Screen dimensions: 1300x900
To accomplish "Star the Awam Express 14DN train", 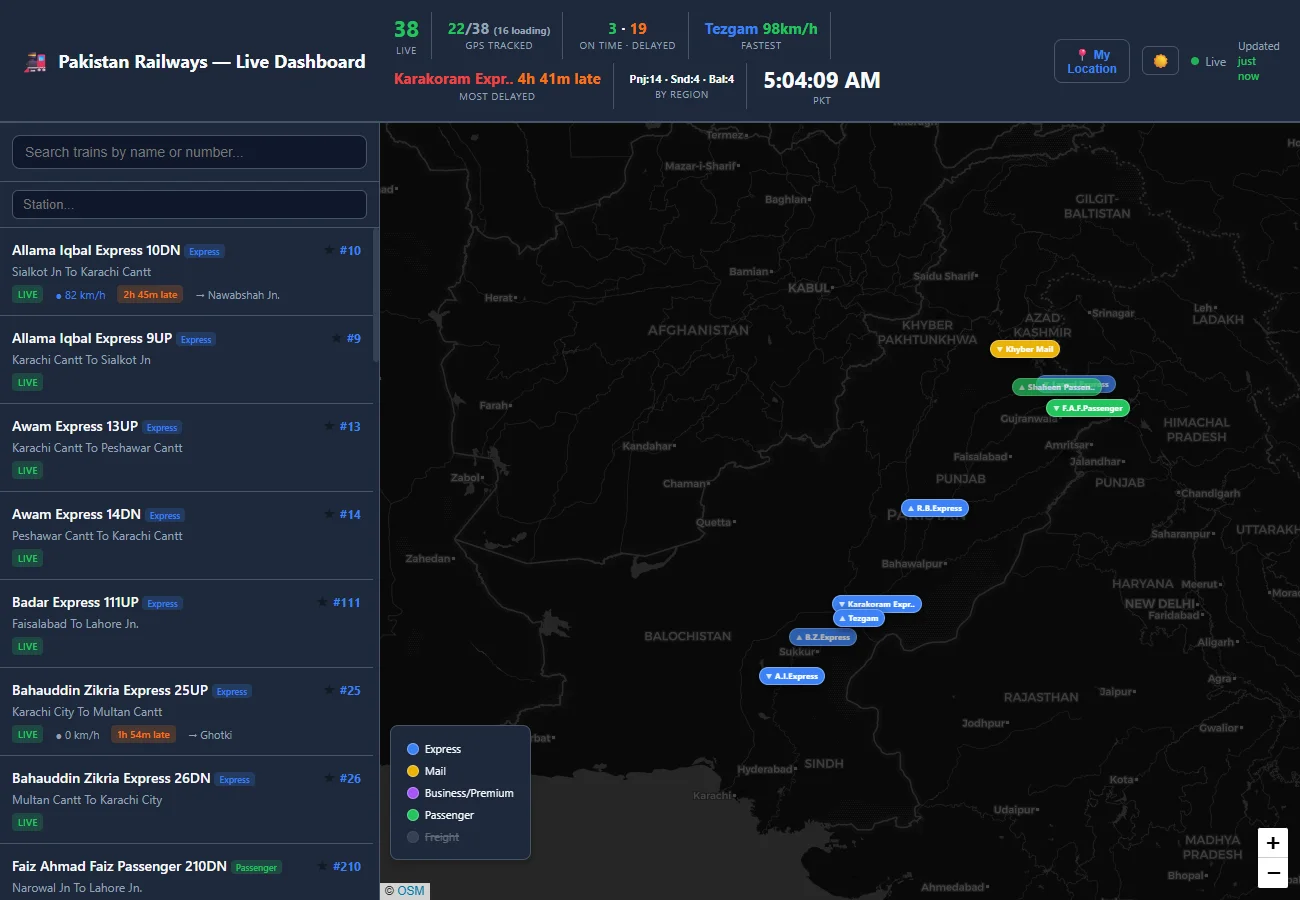I will [329, 514].
